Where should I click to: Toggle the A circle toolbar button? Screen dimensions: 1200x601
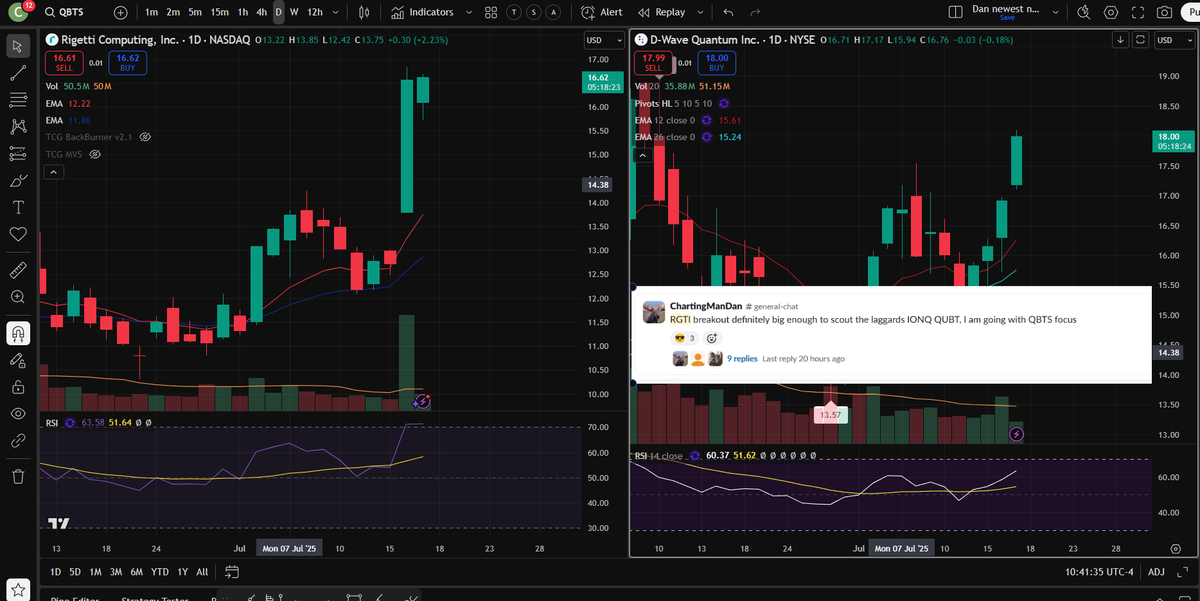click(552, 13)
